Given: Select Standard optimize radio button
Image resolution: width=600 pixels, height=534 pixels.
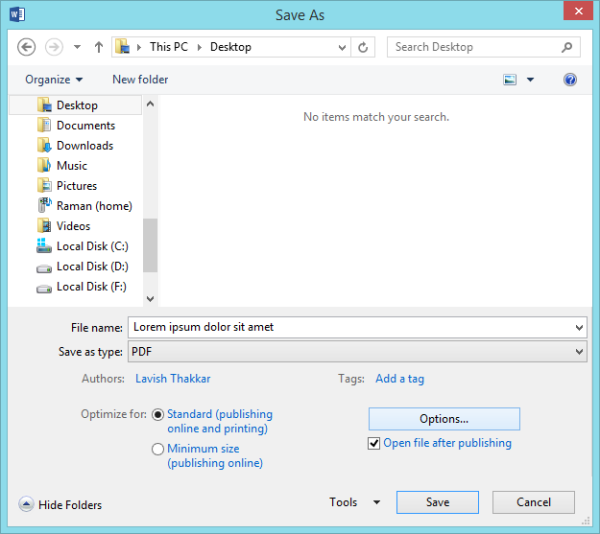Looking at the screenshot, I should 158,415.
